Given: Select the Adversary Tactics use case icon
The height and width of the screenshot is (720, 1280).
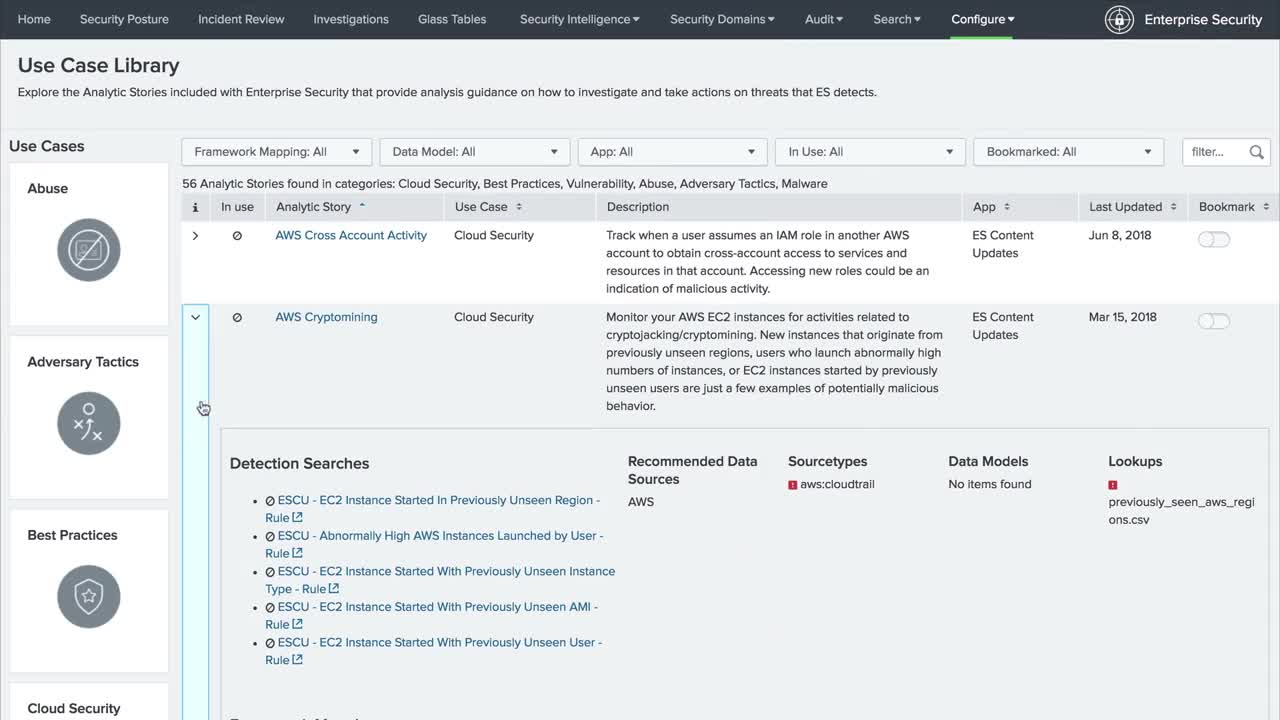Looking at the screenshot, I should coord(89,423).
